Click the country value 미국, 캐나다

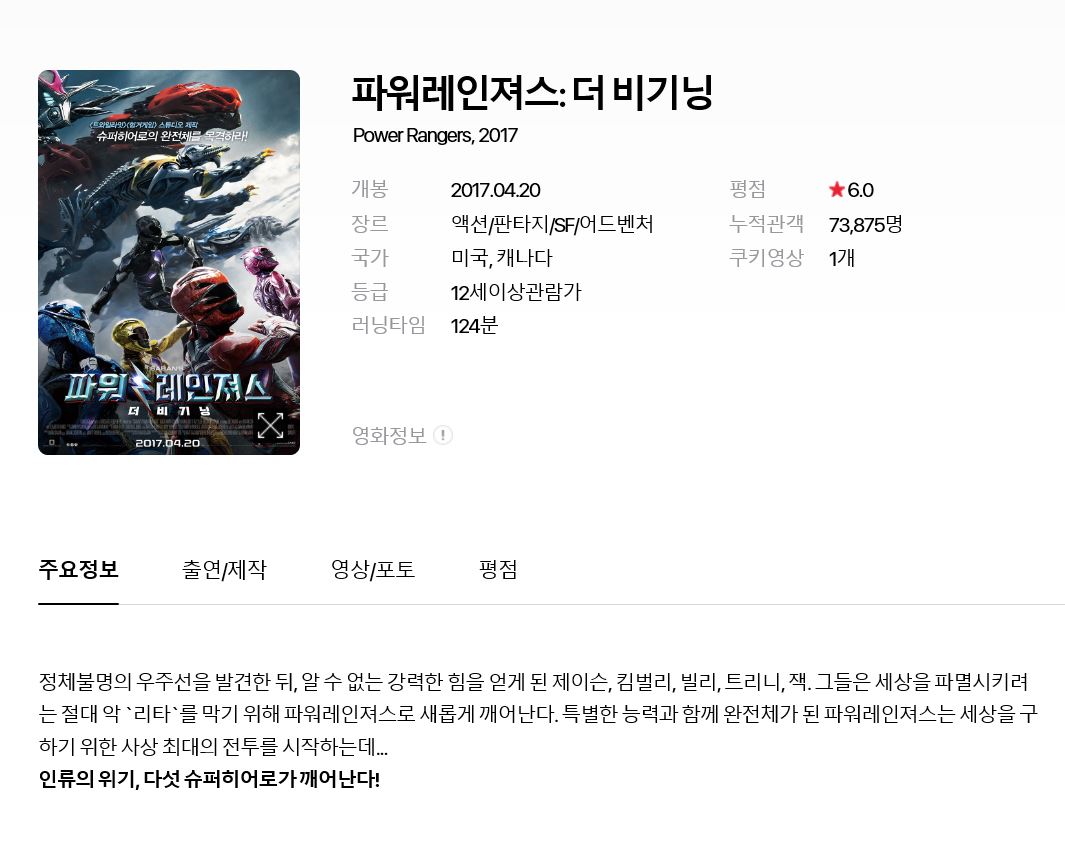[x=501, y=258]
